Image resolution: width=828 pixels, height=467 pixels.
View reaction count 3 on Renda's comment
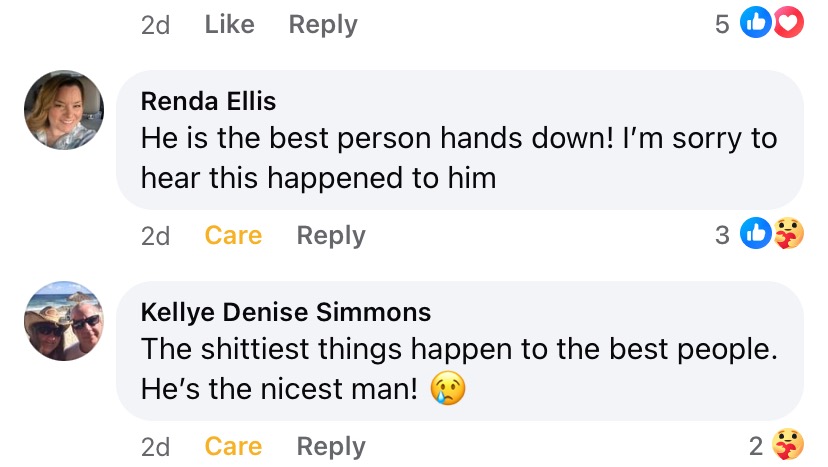(x=722, y=235)
